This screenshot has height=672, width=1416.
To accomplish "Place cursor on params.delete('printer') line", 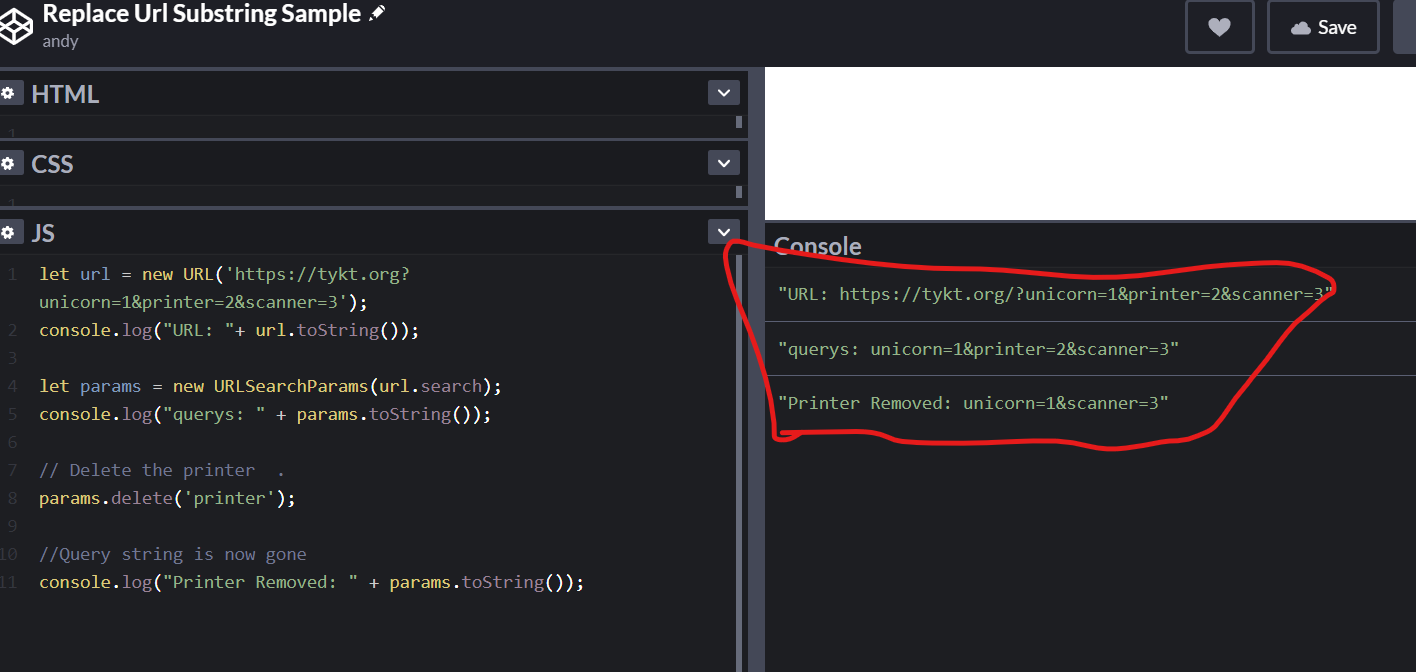I will coord(167,498).
